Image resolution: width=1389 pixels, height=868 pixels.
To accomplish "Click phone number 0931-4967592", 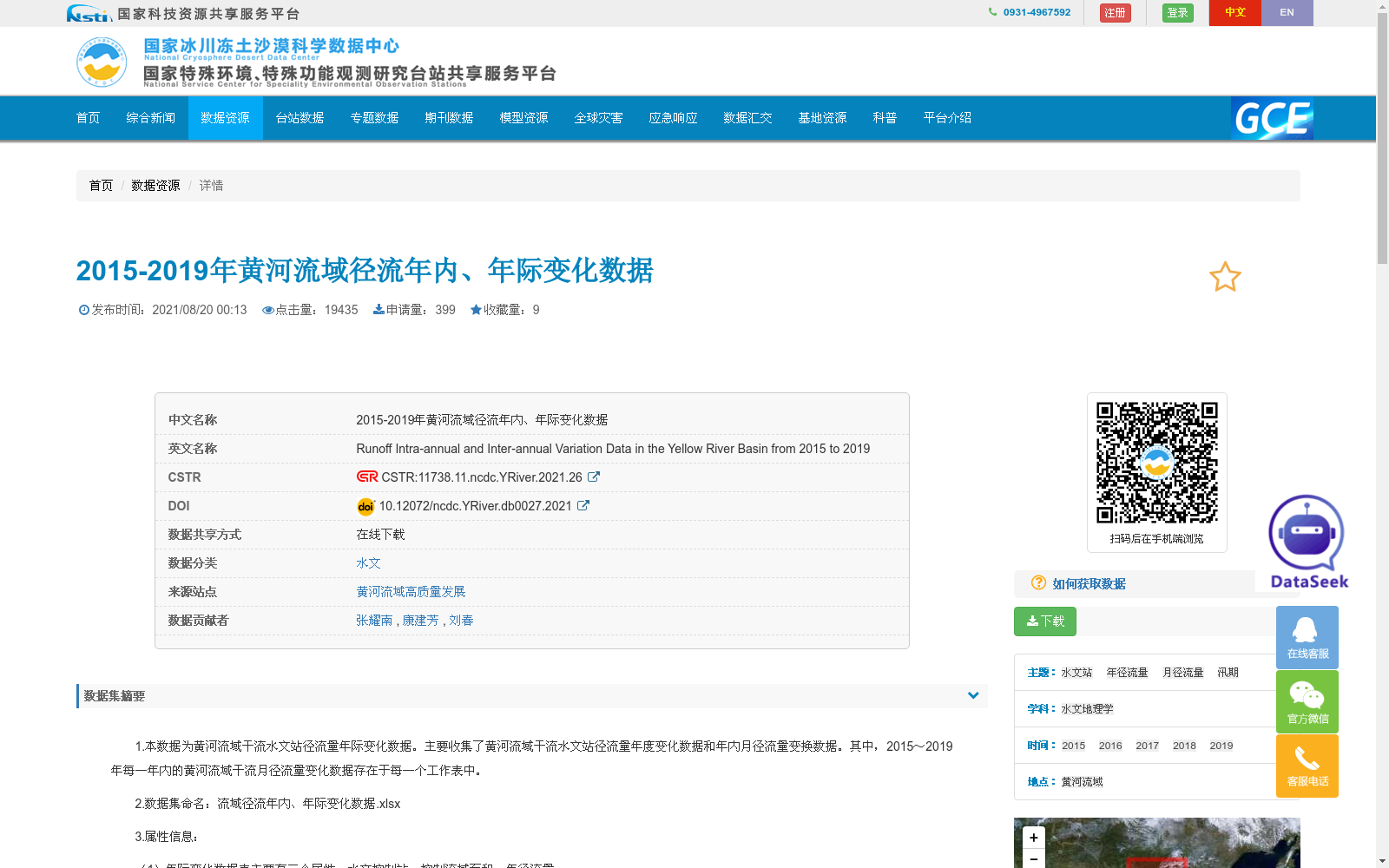I will coord(1037,12).
